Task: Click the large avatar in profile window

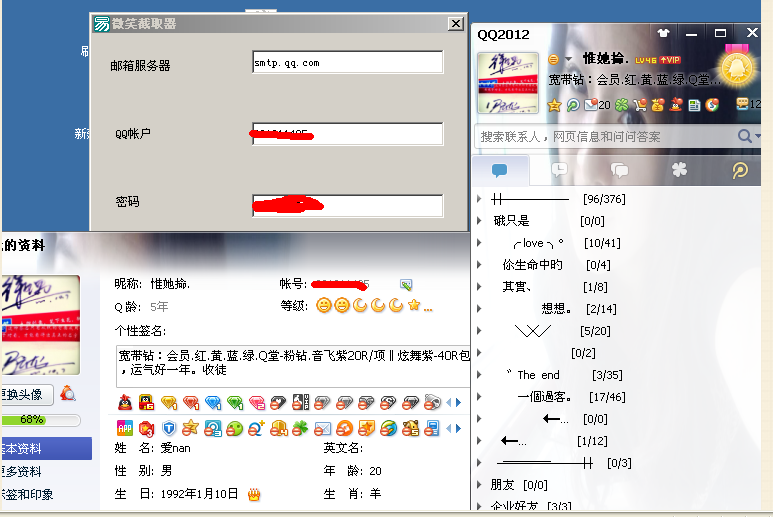Action: click(x=40, y=325)
